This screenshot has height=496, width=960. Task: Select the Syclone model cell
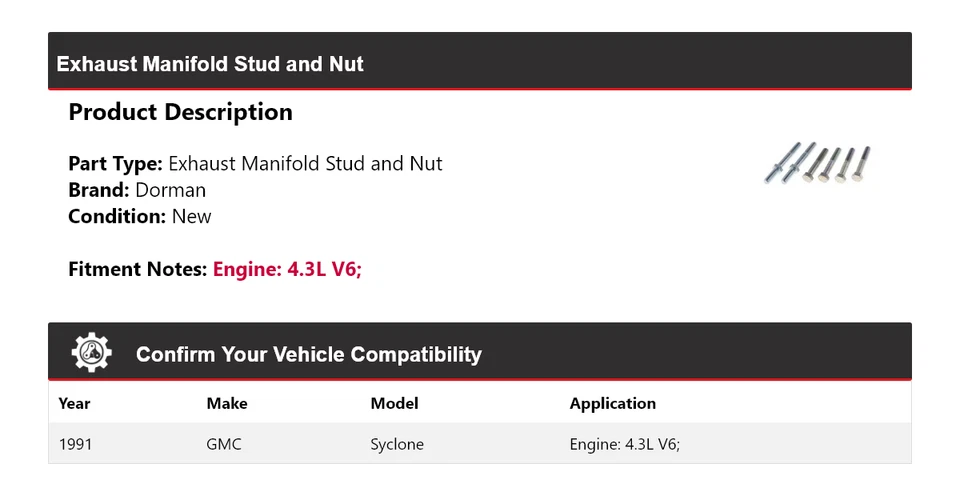(397, 444)
